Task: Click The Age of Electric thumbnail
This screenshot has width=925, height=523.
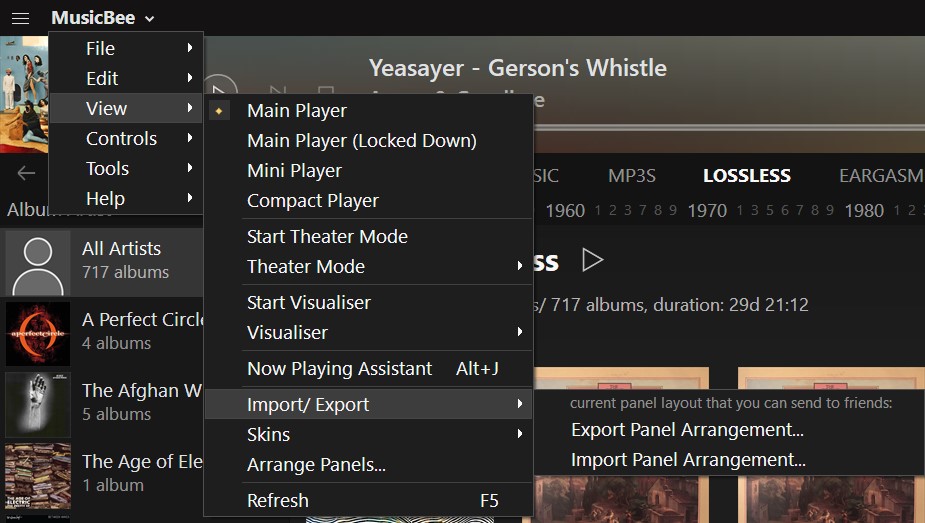Action: click(38, 476)
